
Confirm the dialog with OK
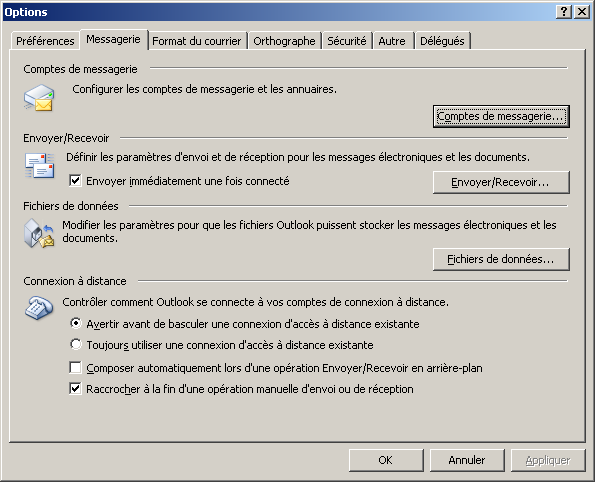pos(386,460)
